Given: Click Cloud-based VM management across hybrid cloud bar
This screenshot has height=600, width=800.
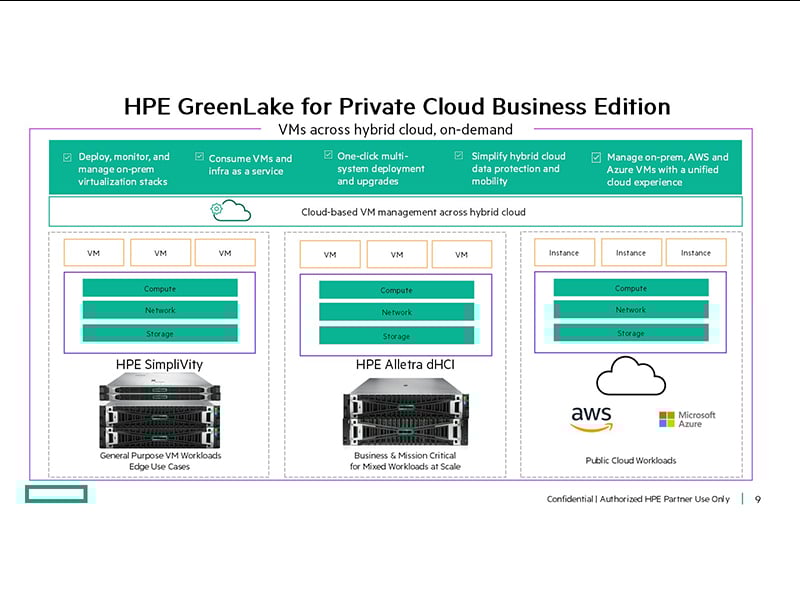Looking at the screenshot, I should tap(395, 211).
